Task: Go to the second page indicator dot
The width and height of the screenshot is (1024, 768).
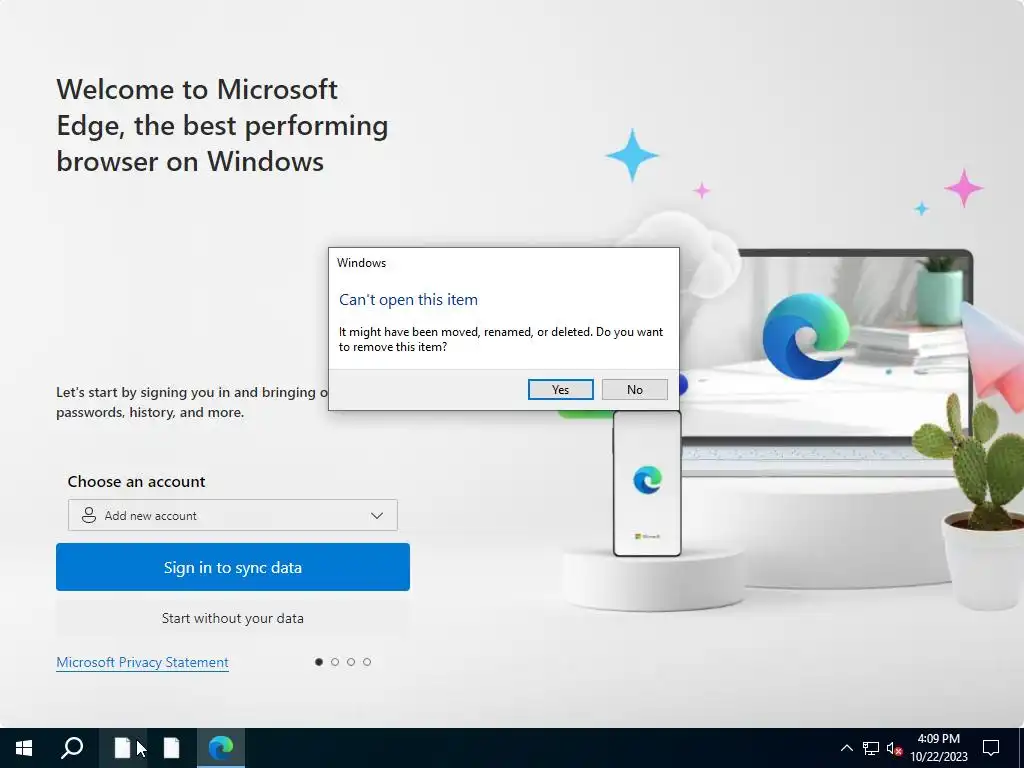Action: tap(335, 662)
